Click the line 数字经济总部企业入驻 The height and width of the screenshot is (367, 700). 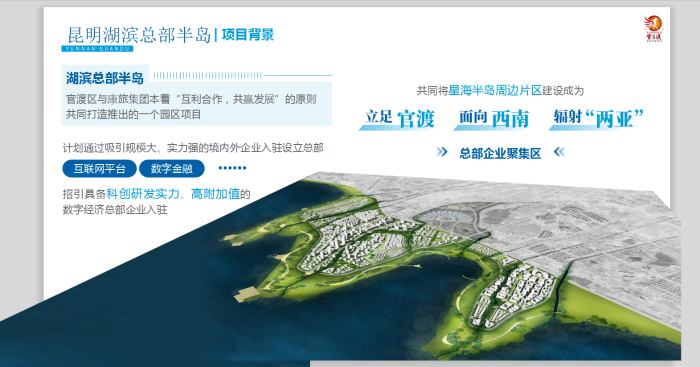pyautogui.click(x=115, y=209)
